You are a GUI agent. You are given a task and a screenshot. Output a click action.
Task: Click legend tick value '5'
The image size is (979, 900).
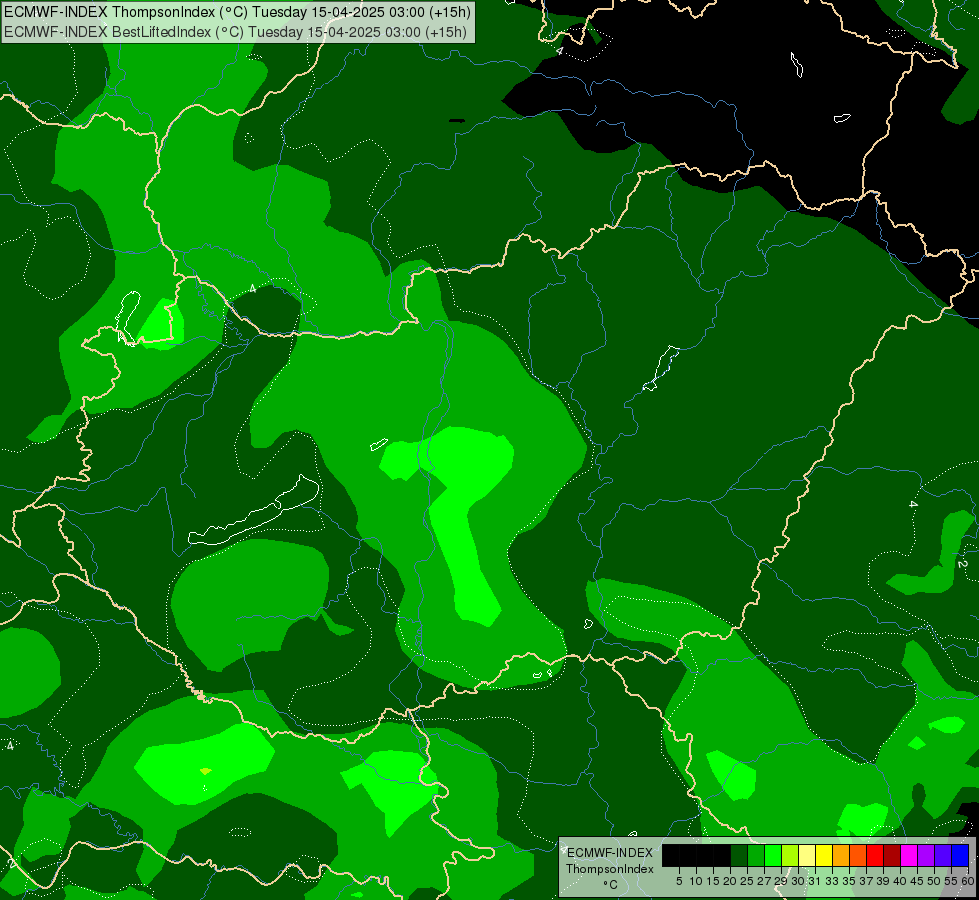pos(679,881)
